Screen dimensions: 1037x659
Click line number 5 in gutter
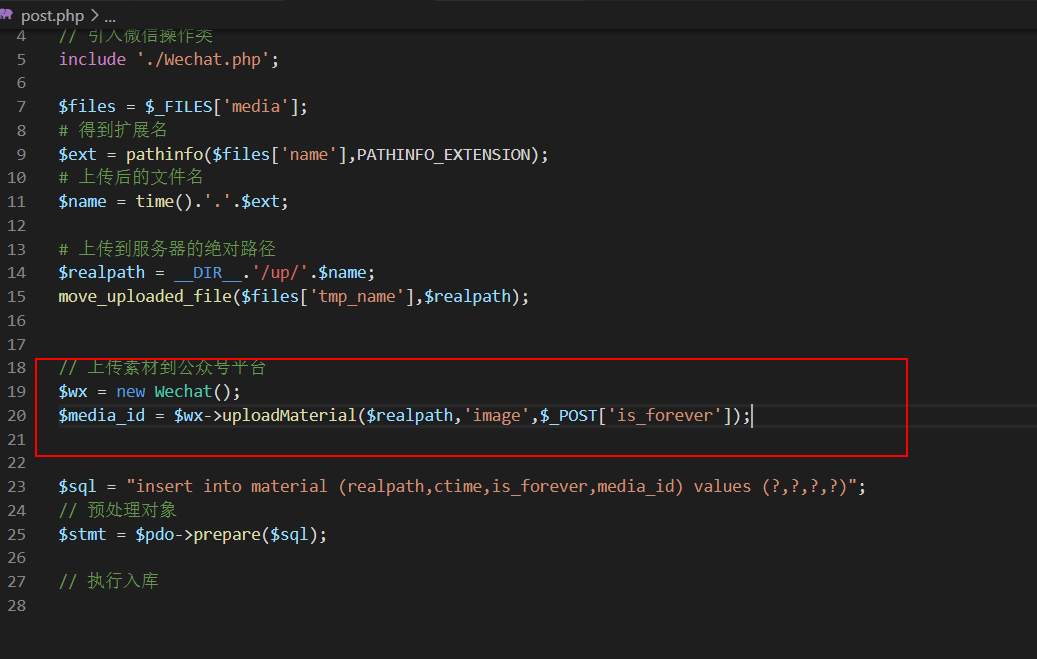[21, 60]
